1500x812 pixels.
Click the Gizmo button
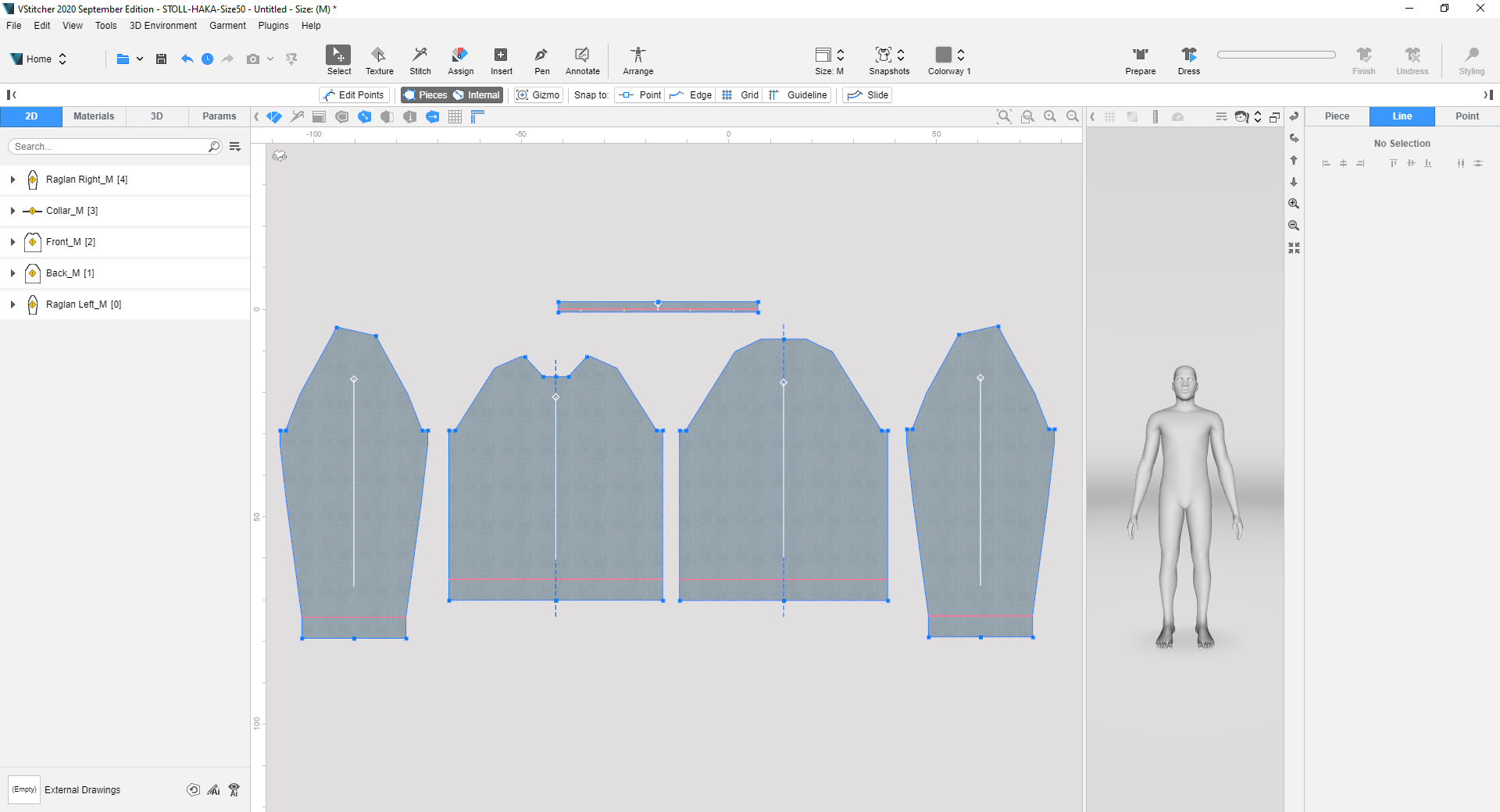537,94
